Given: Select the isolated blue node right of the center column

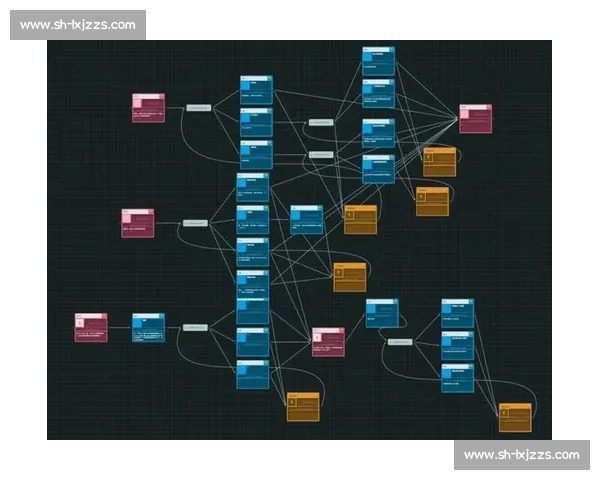Looking at the screenshot, I should coord(306,219).
